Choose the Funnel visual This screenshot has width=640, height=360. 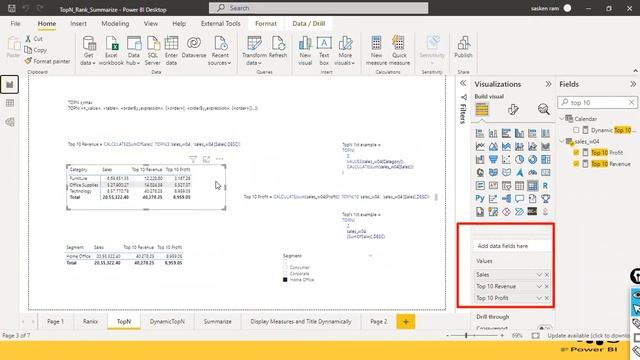tap(493, 160)
